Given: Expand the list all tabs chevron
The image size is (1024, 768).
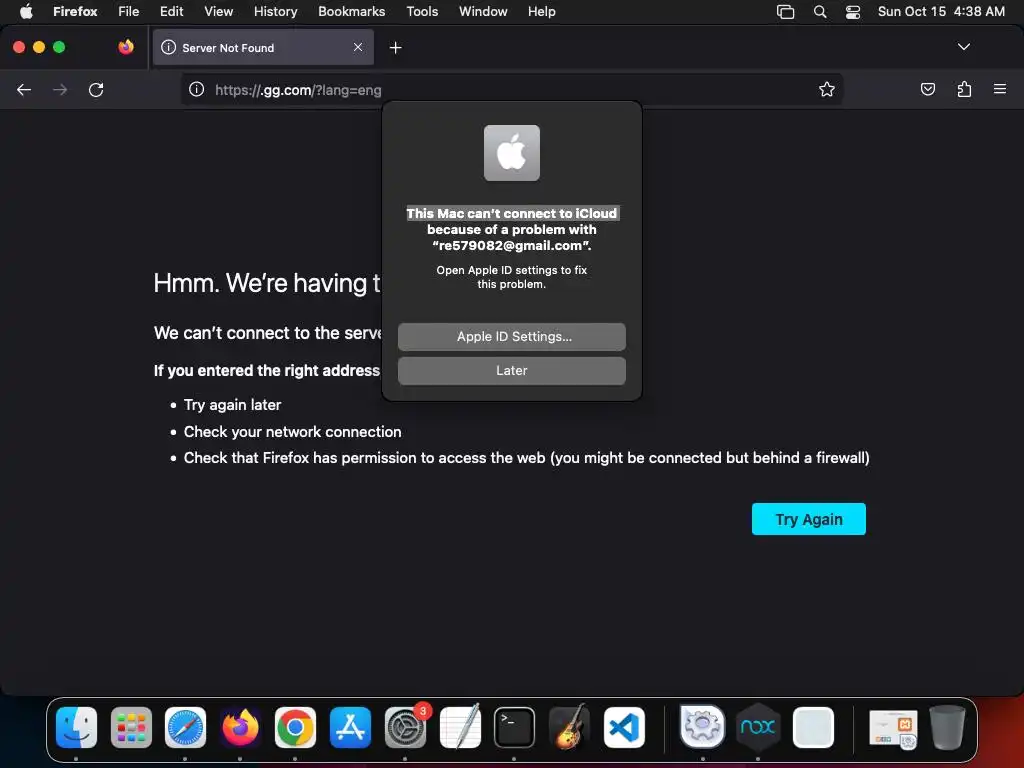Looking at the screenshot, I should (x=963, y=47).
